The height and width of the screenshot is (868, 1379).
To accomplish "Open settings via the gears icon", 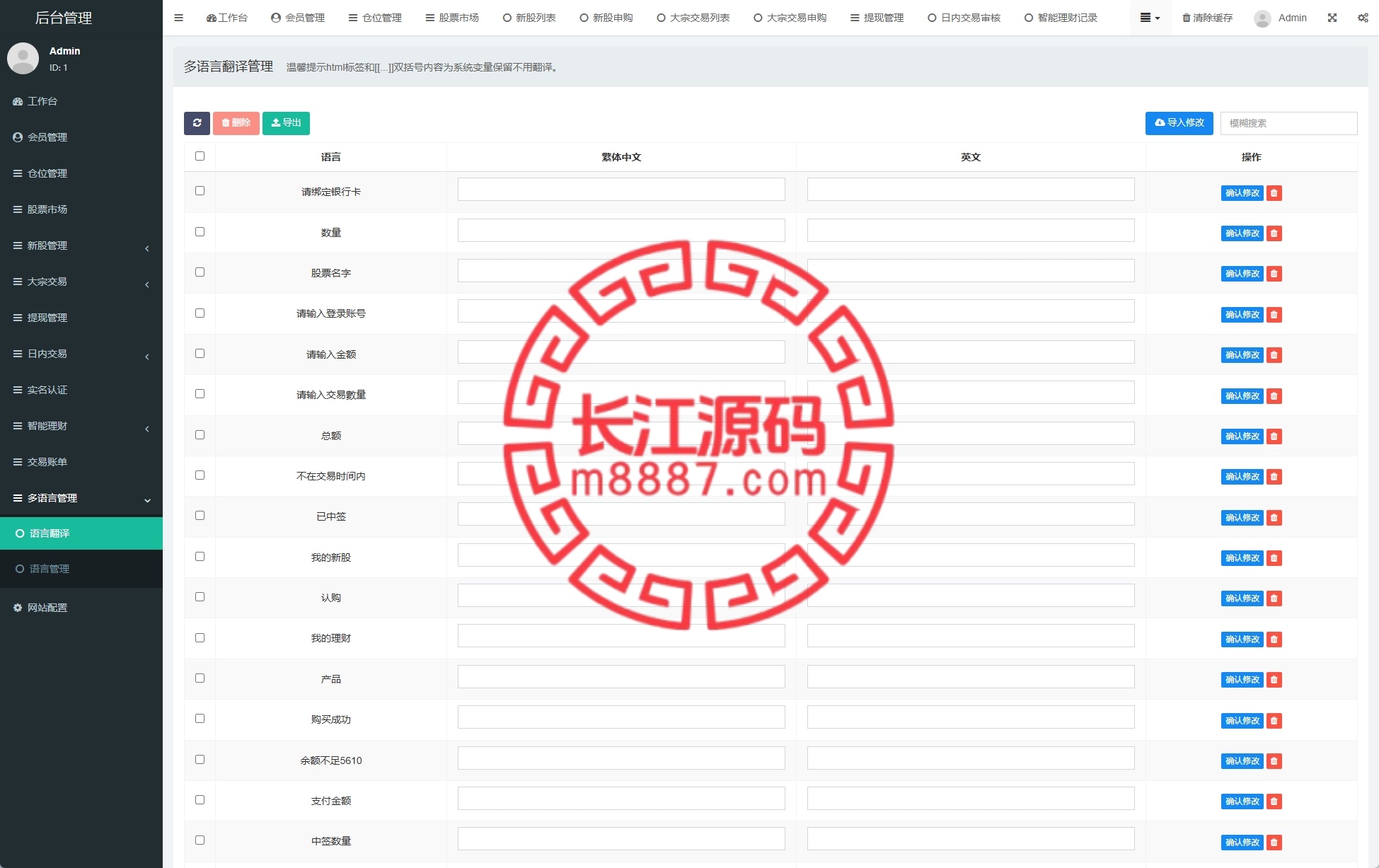I will pyautogui.click(x=1363, y=18).
